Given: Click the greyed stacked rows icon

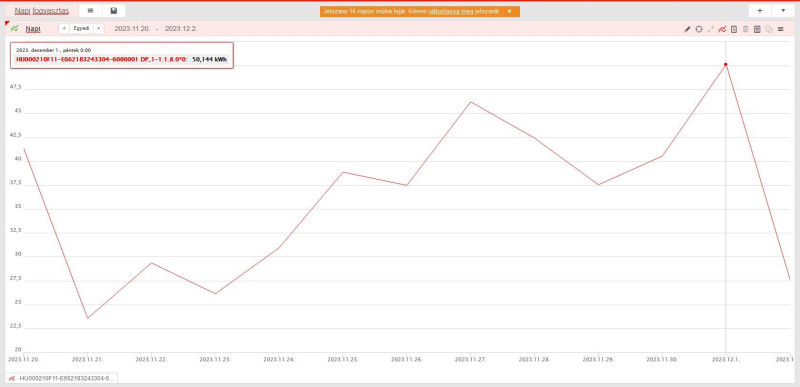Looking at the screenshot, I should pyautogui.click(x=745, y=30).
